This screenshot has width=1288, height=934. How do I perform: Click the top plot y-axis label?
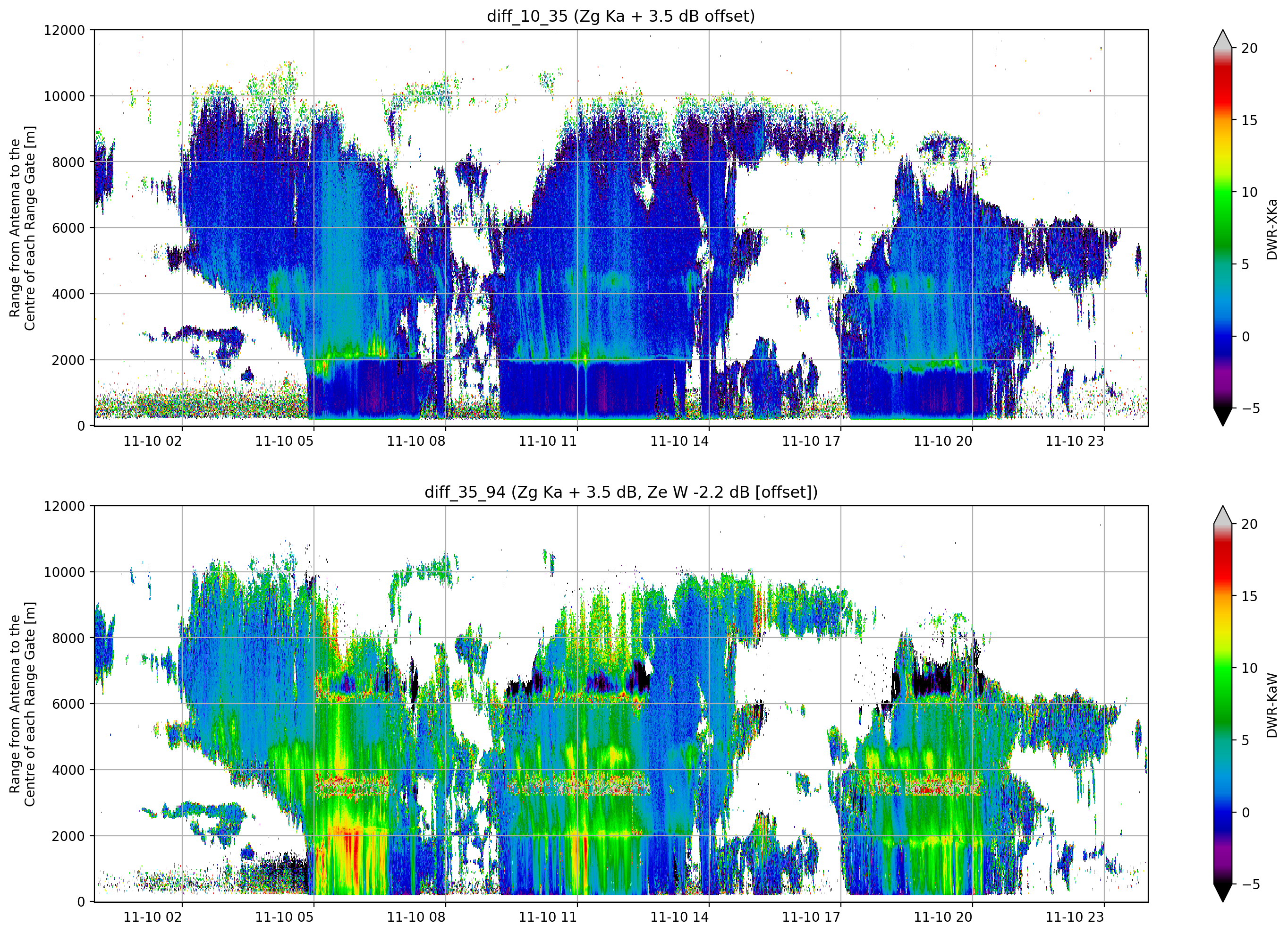coord(22,228)
